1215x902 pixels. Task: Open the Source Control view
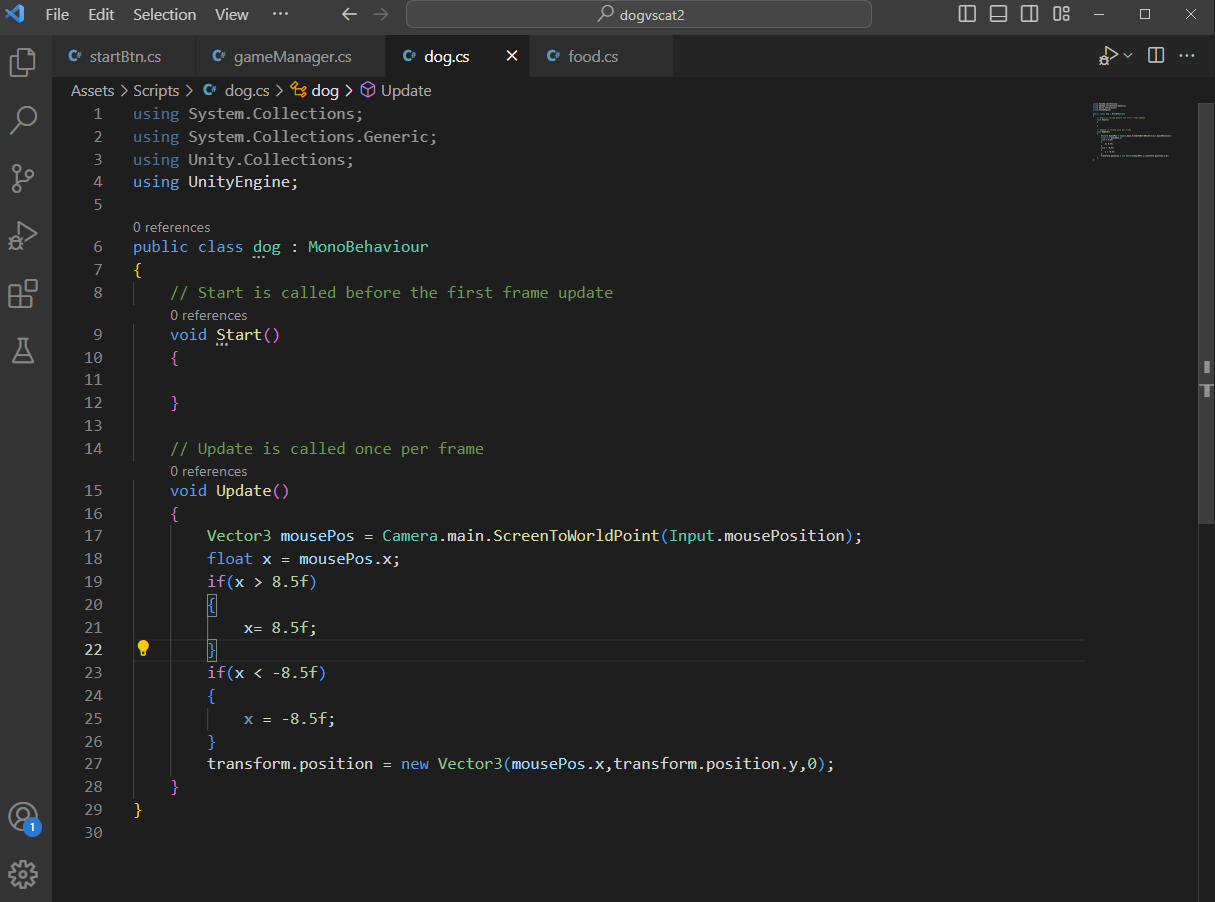[22, 179]
